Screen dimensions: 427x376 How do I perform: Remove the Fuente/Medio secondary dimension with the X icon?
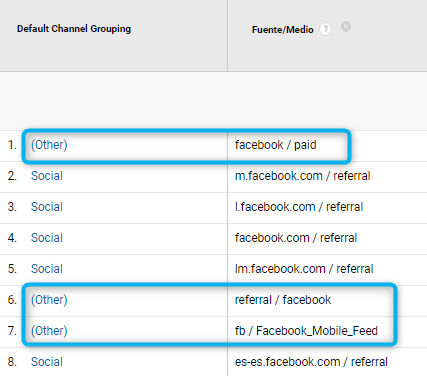point(346,27)
